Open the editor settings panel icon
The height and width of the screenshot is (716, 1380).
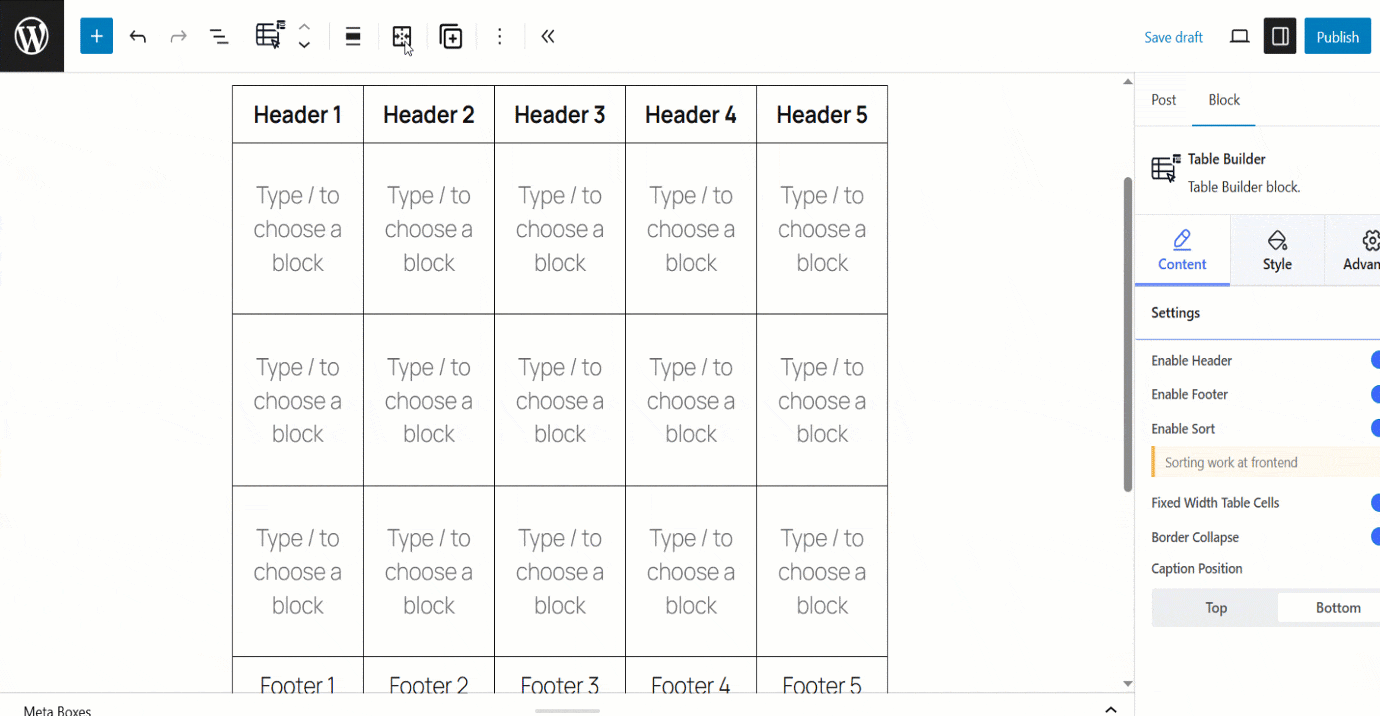1279,35
